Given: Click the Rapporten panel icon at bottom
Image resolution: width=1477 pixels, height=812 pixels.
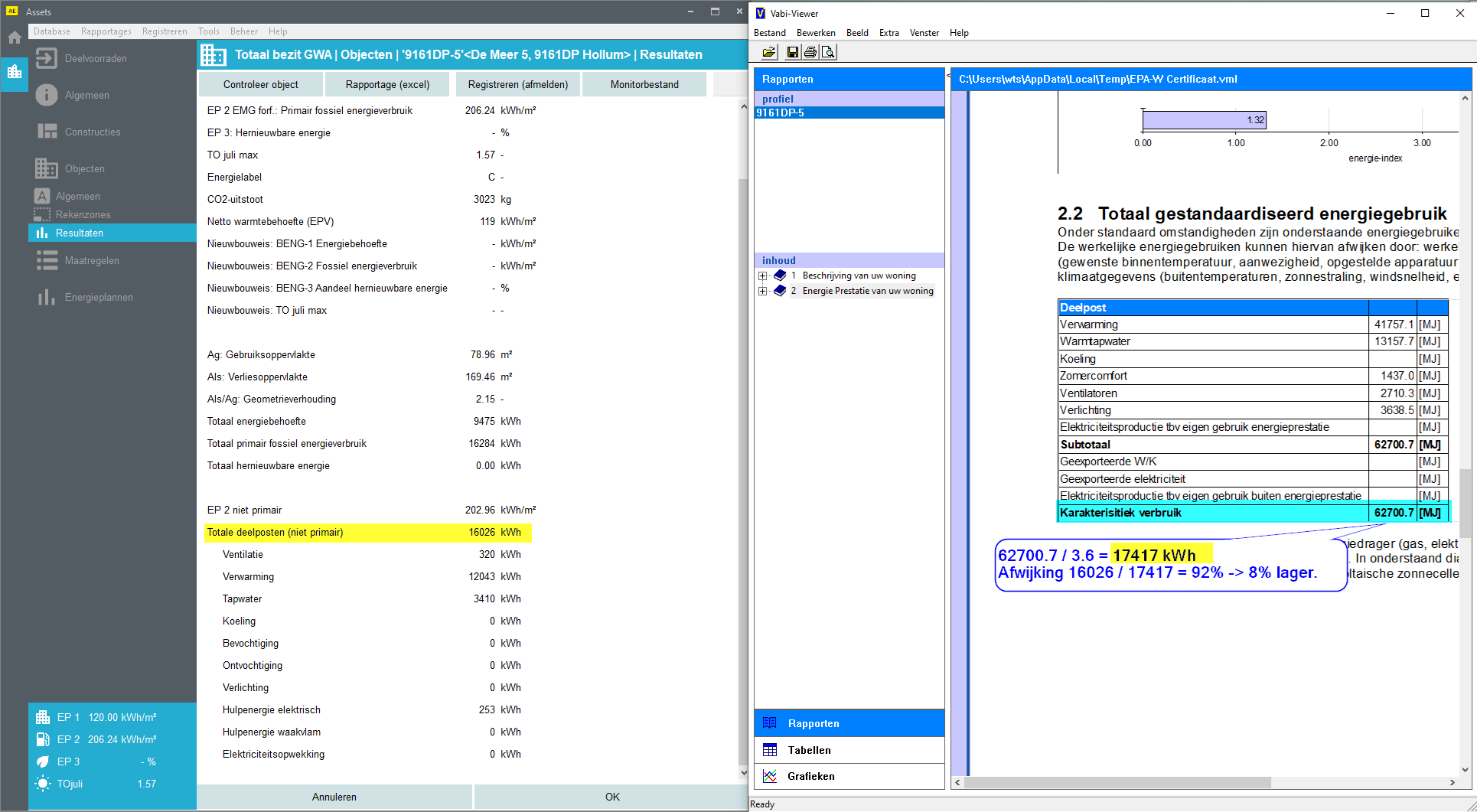Looking at the screenshot, I should click(x=770, y=723).
